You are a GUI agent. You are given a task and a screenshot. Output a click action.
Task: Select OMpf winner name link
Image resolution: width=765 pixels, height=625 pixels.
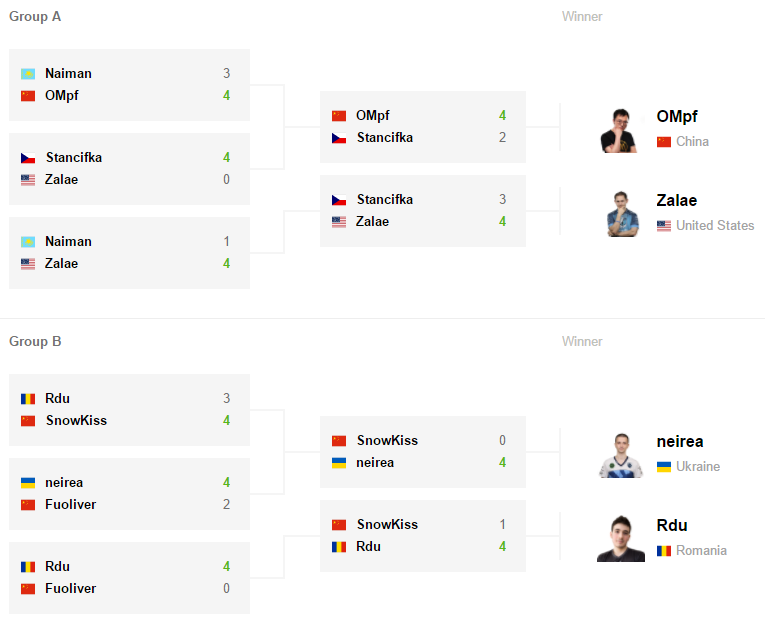[x=677, y=117]
